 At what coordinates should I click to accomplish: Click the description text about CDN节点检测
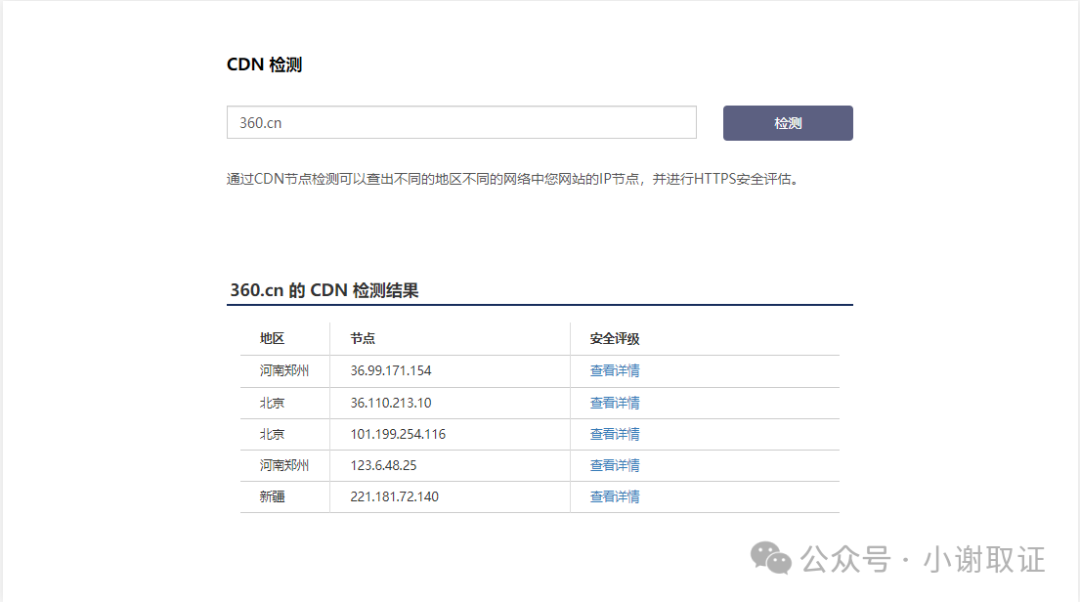click(x=513, y=179)
